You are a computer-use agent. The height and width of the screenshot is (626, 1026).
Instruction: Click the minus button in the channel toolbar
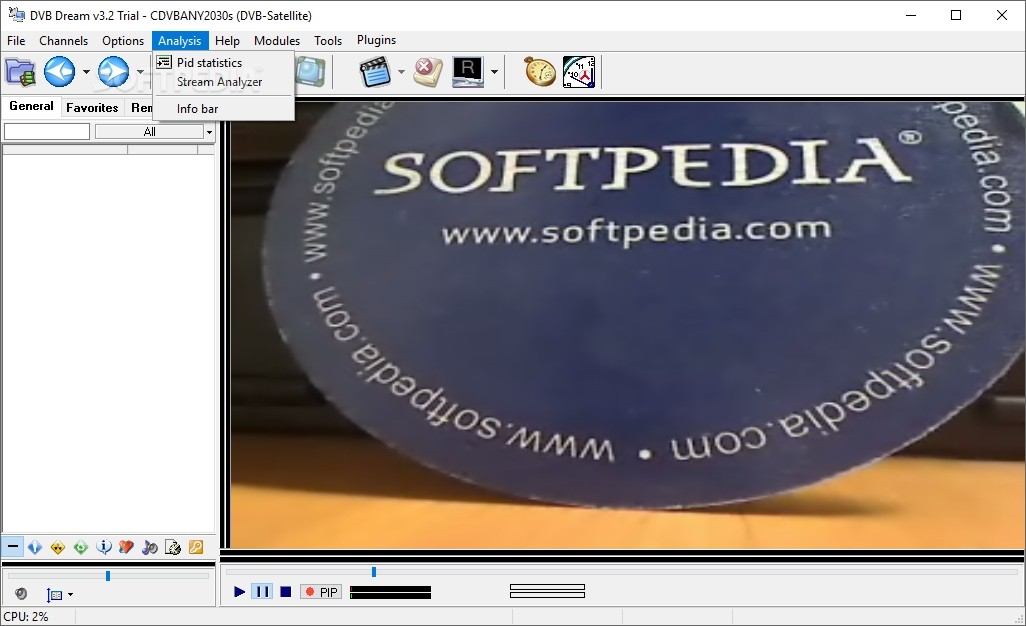point(12,546)
